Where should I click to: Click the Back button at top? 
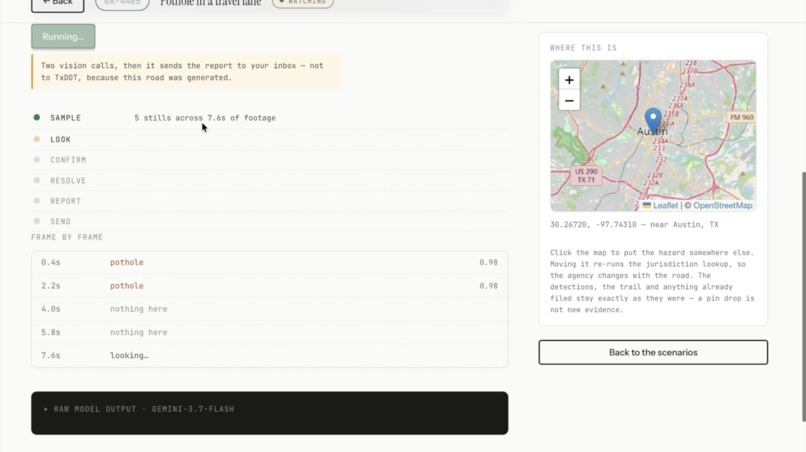click(x=58, y=4)
